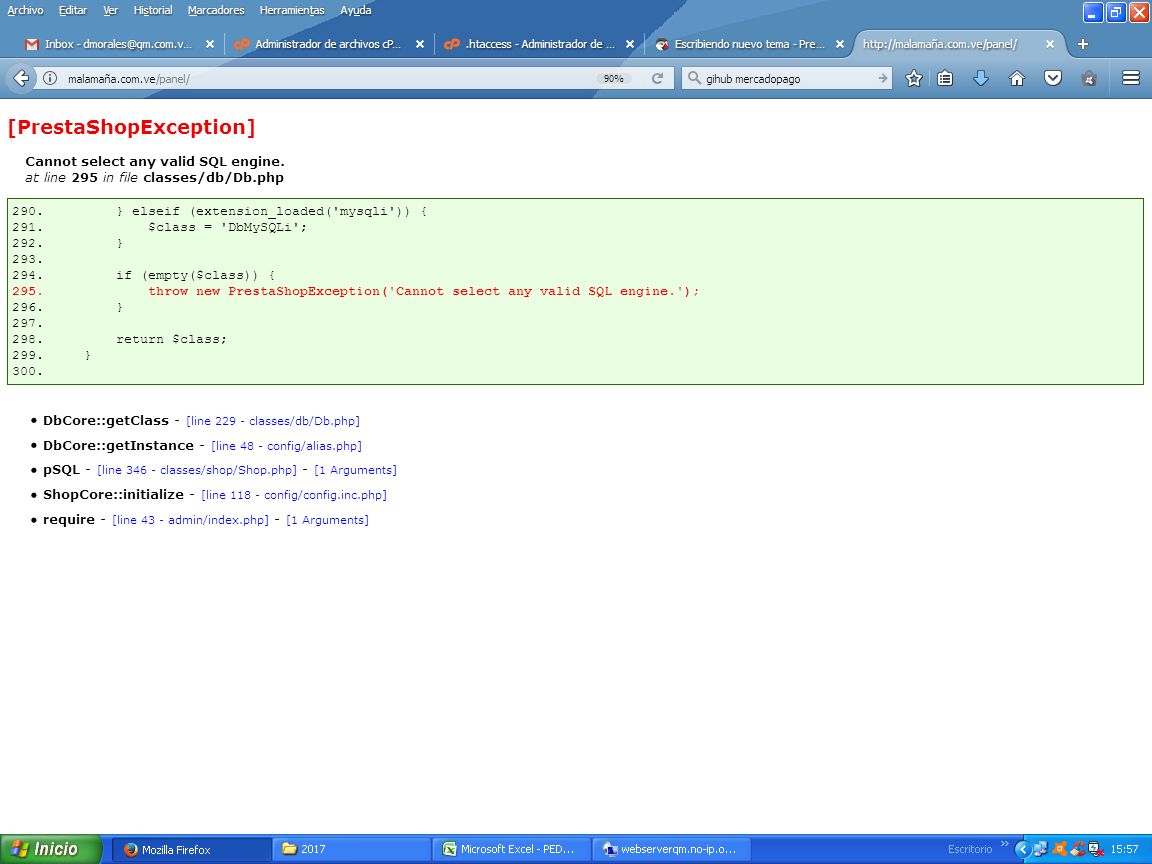Close the .htaccess tab
The image size is (1152, 864).
(630, 44)
